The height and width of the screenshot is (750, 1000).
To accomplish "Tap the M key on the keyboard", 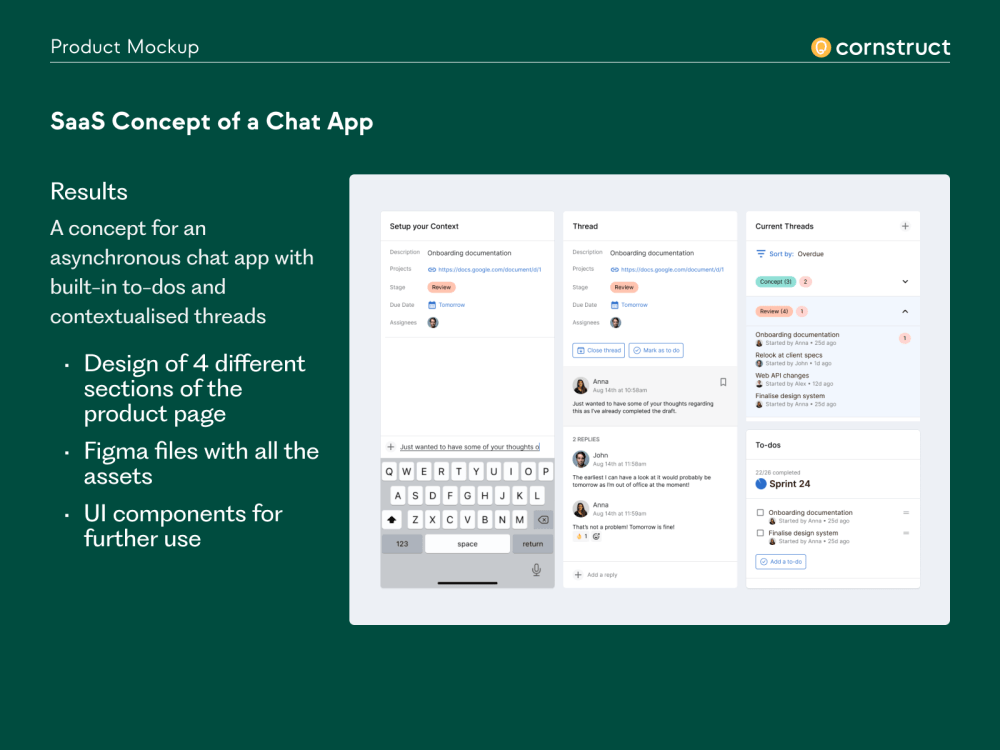I will coord(520,520).
